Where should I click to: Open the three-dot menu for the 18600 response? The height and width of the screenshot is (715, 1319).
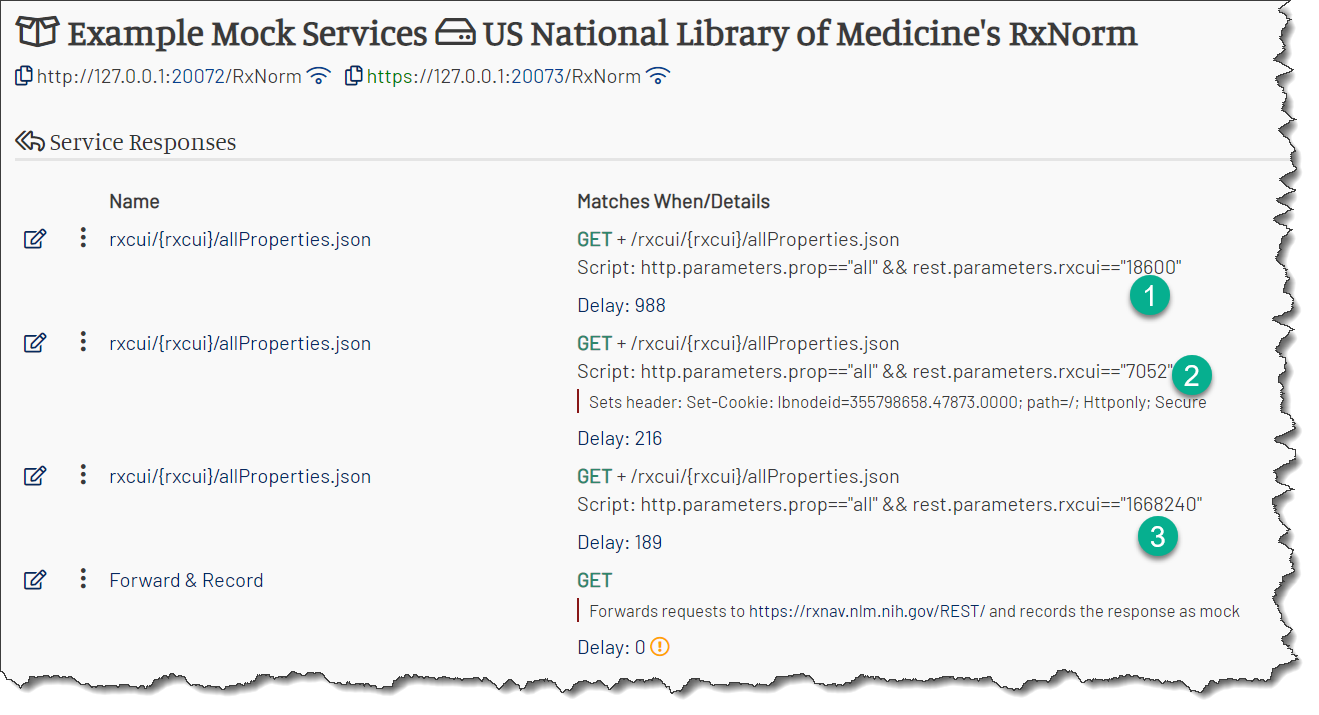83,238
